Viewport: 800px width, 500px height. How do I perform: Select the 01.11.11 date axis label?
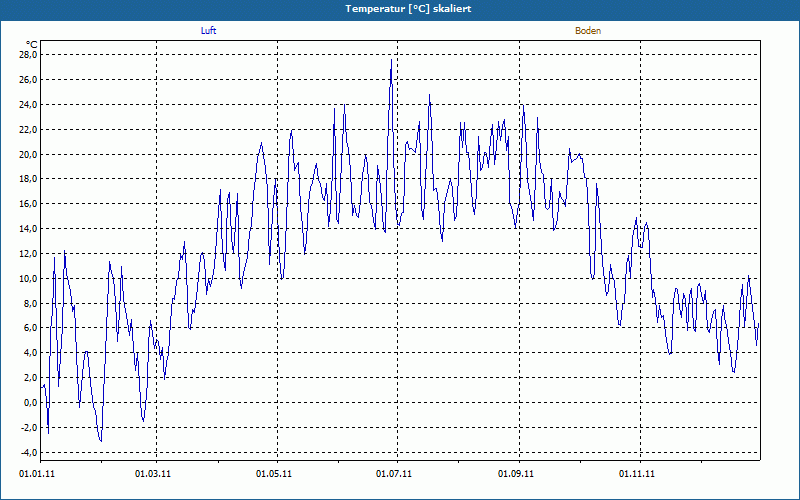coord(637,474)
